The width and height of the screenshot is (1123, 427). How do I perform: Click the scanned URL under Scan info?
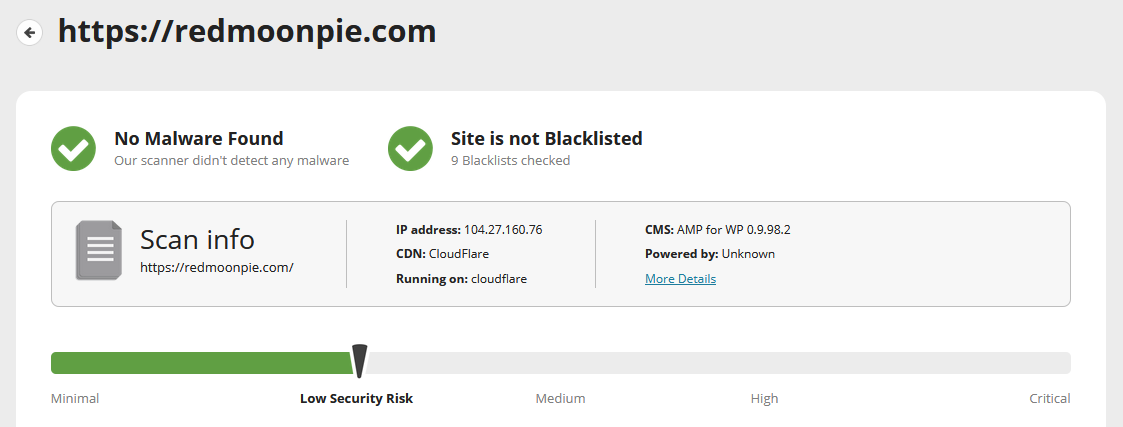217,267
